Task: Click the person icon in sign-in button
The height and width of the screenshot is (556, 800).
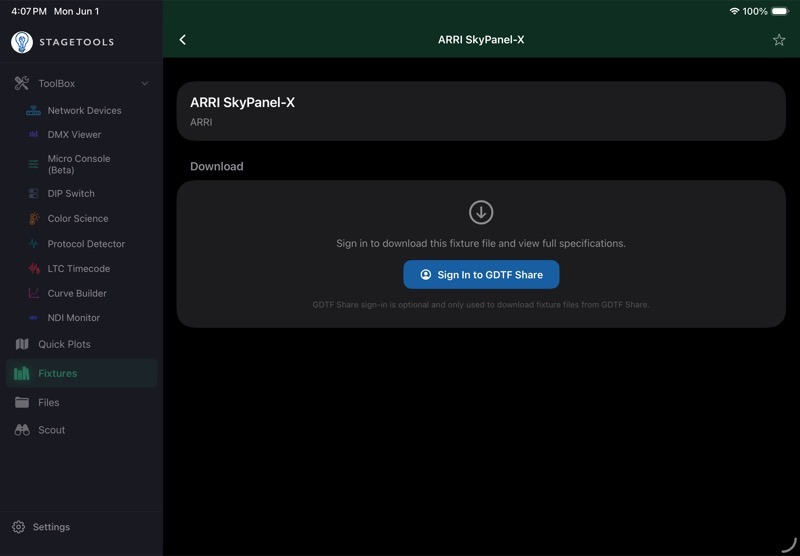Action: point(426,274)
